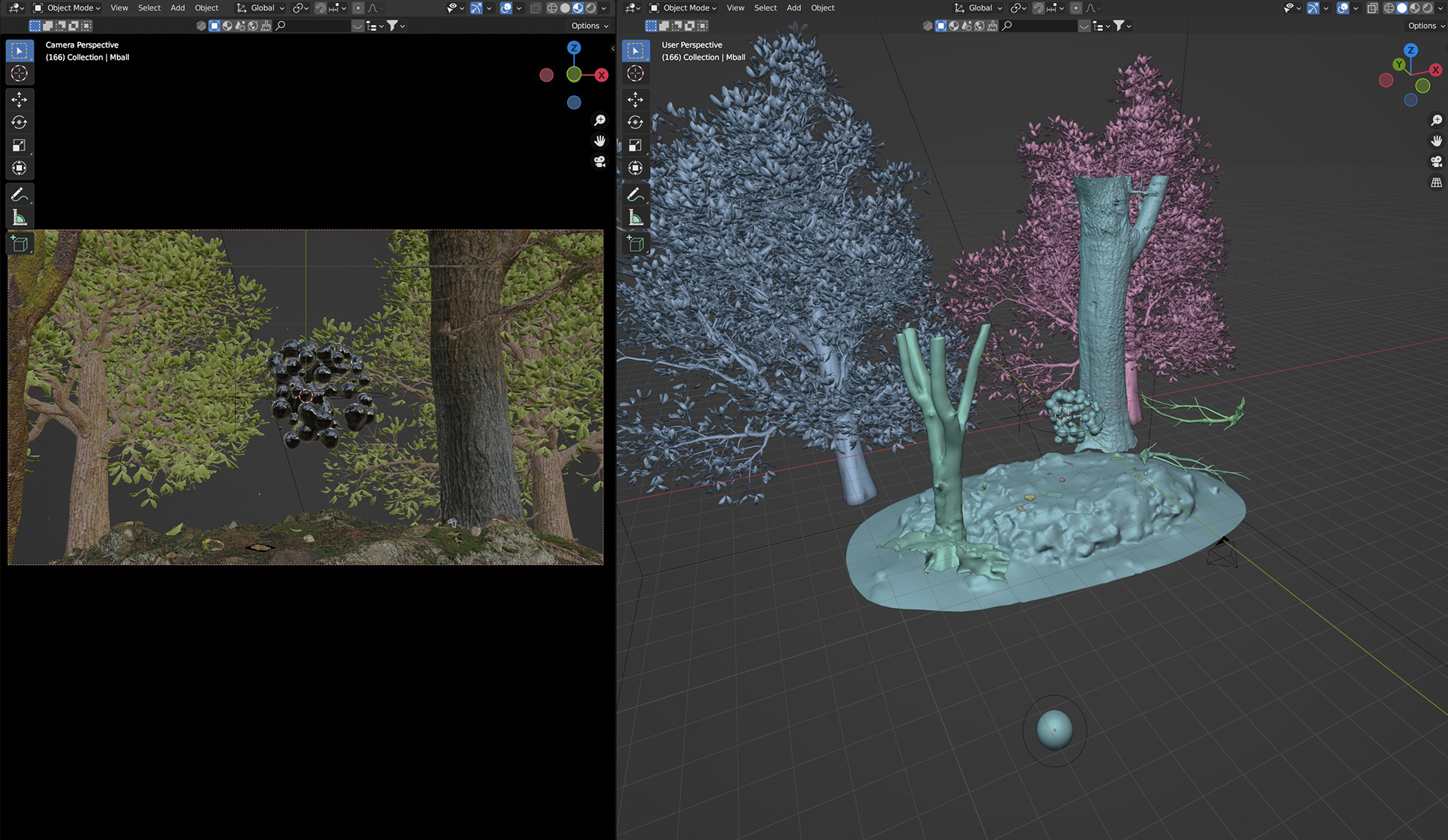This screenshot has height=840, width=1448.
Task: Toggle snapping magnet in left viewport header
Action: pos(321,8)
